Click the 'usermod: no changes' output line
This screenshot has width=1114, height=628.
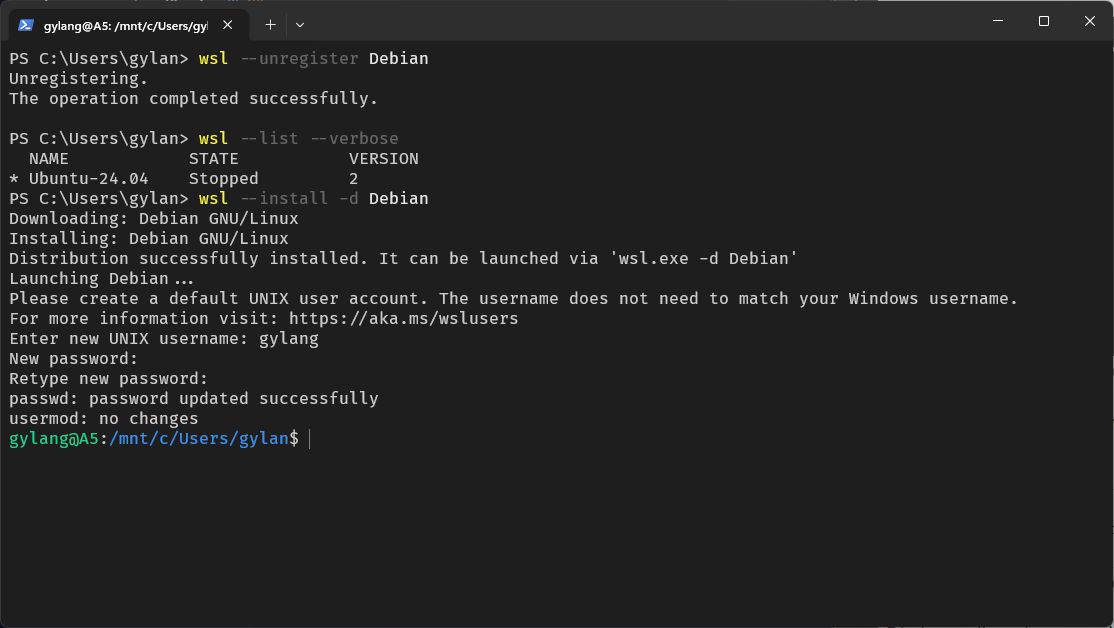click(x=103, y=418)
